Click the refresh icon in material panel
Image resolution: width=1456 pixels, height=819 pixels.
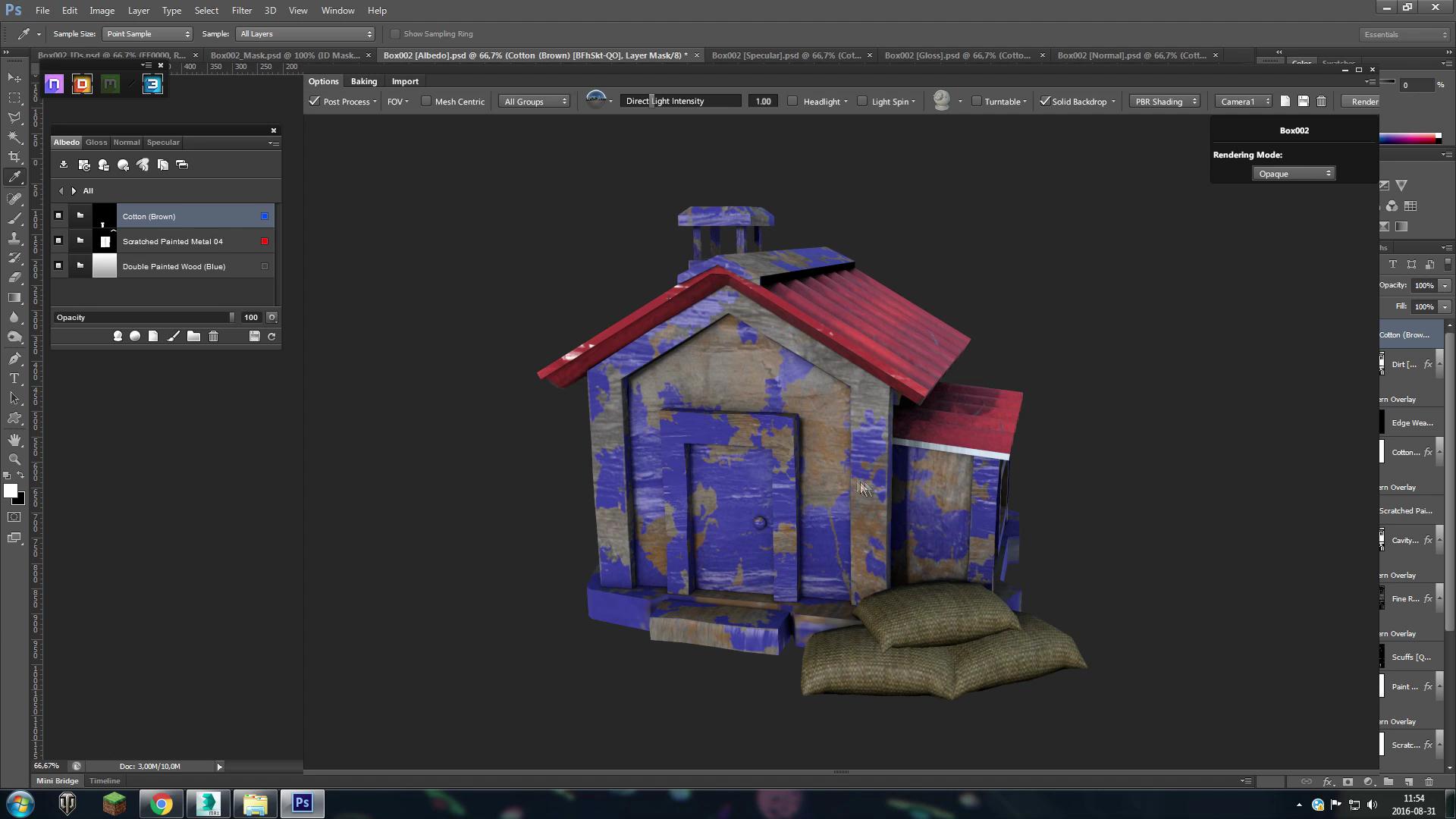click(x=271, y=336)
